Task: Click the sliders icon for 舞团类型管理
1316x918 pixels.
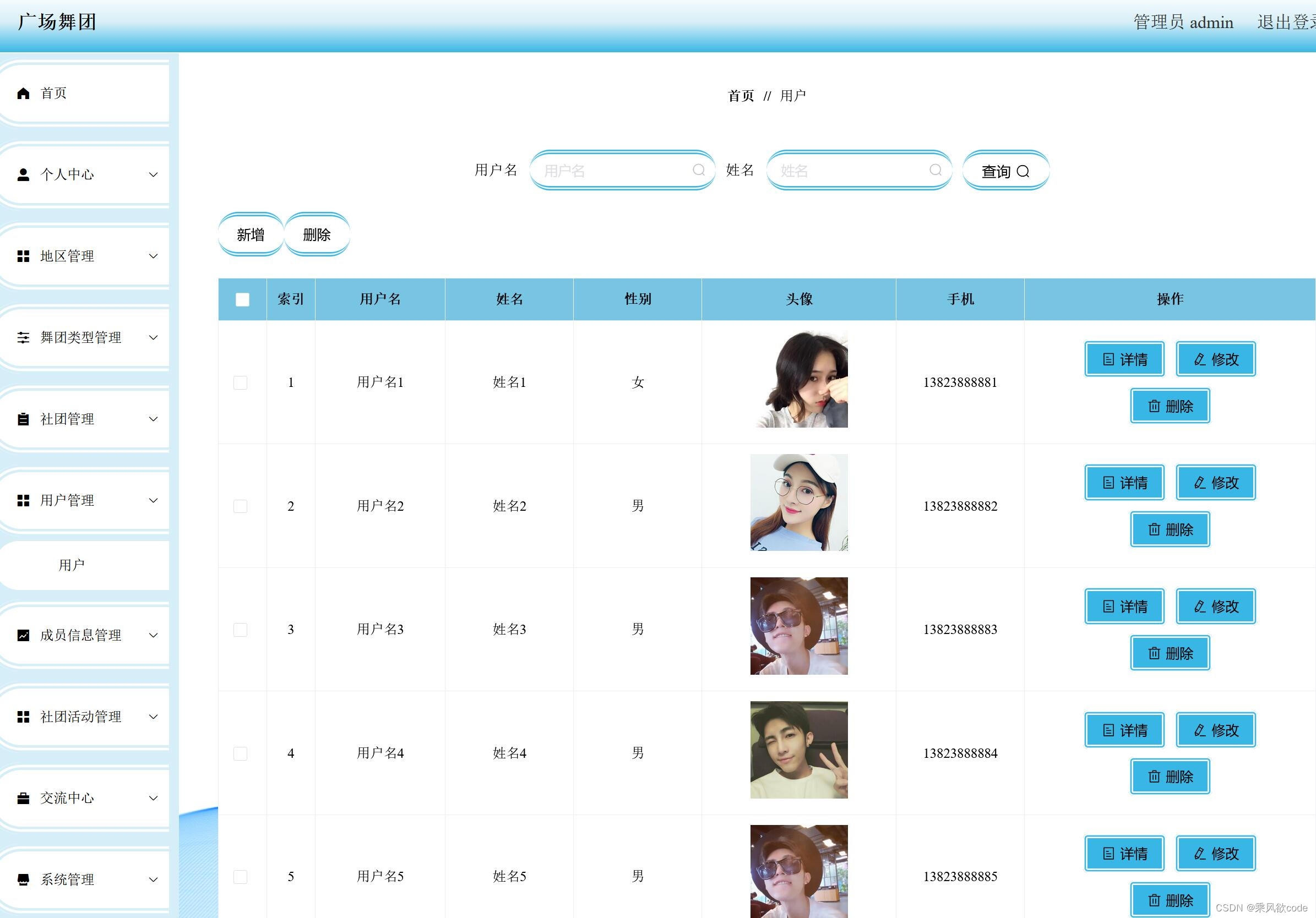Action: pyautogui.click(x=24, y=337)
